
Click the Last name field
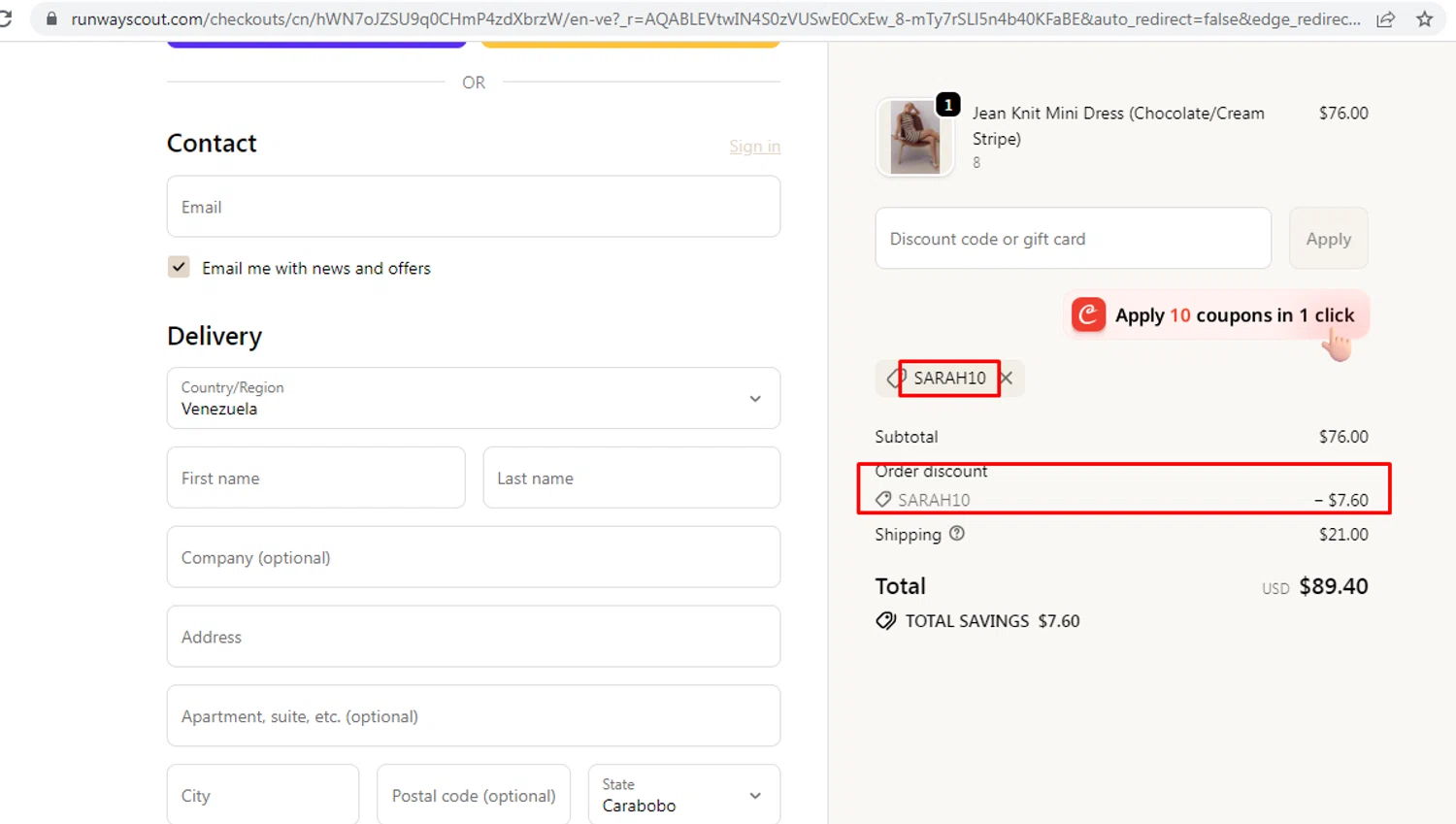632,478
